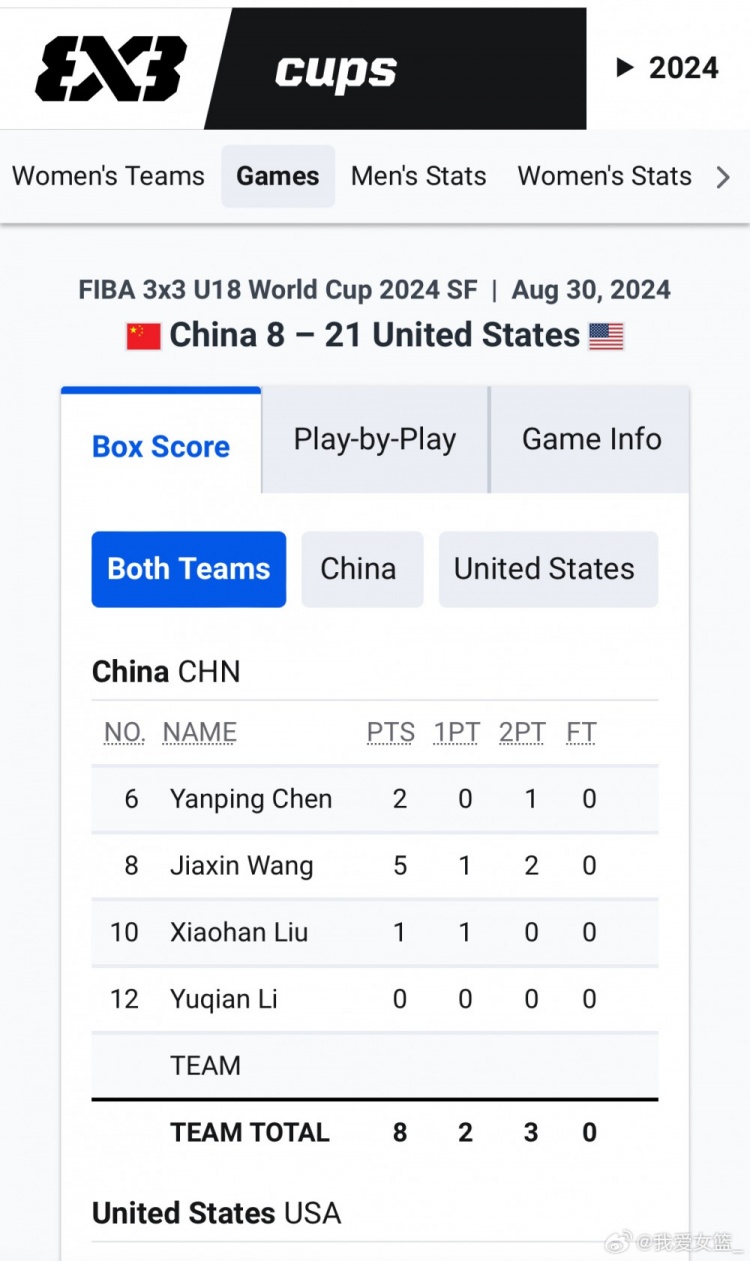The image size is (750, 1261).
Task: Open Women's Stats tab
Action: click(x=605, y=176)
